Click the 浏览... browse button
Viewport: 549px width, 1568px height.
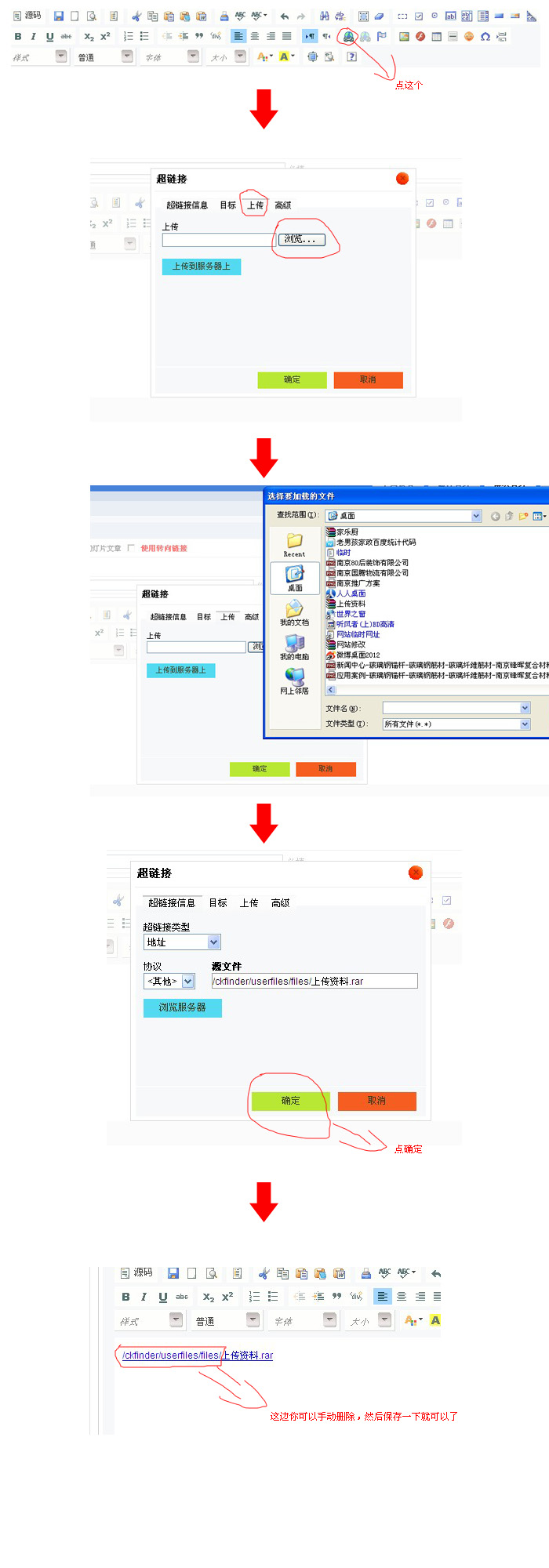(302, 239)
